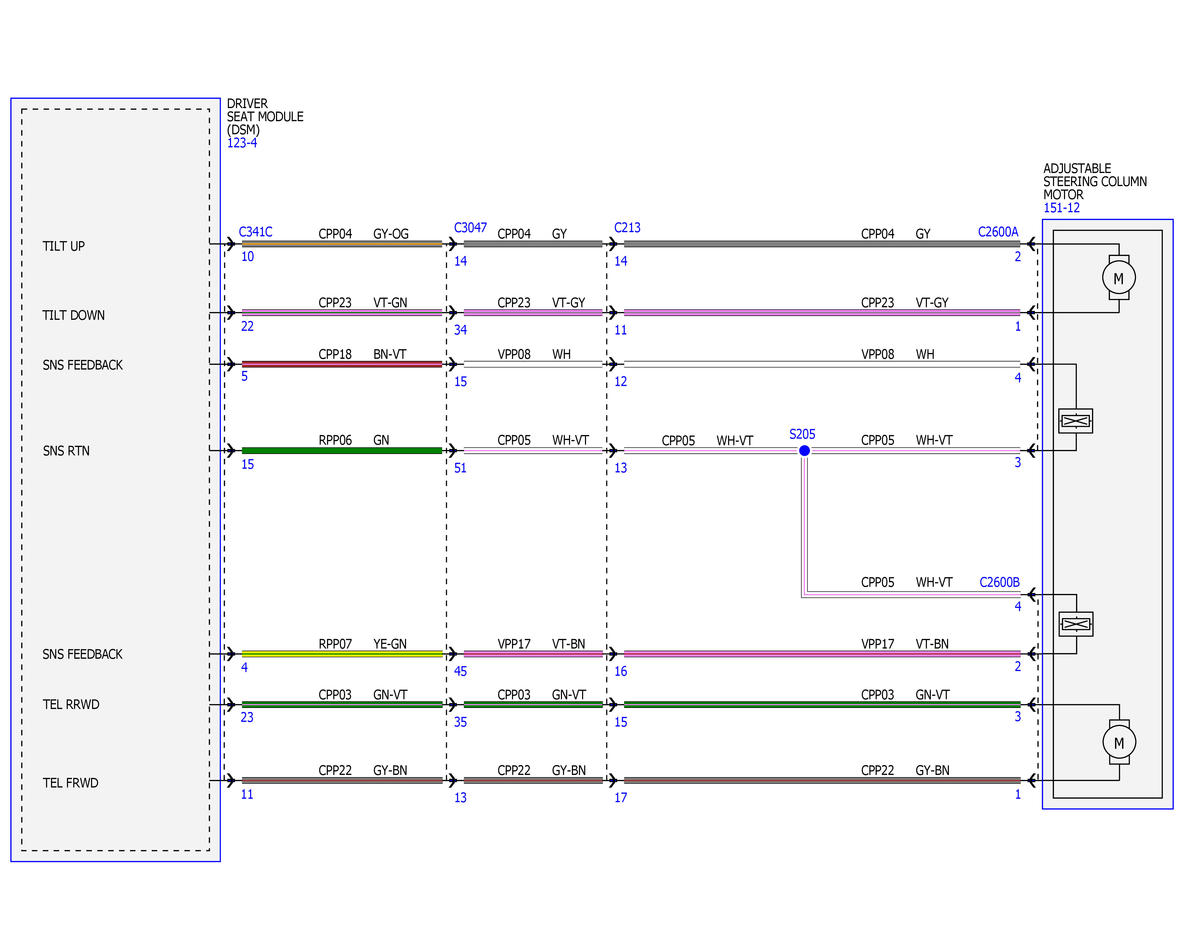
Task: Click the Adjustable Steering Column Motor title
Action: pyautogui.click(x=1095, y=182)
